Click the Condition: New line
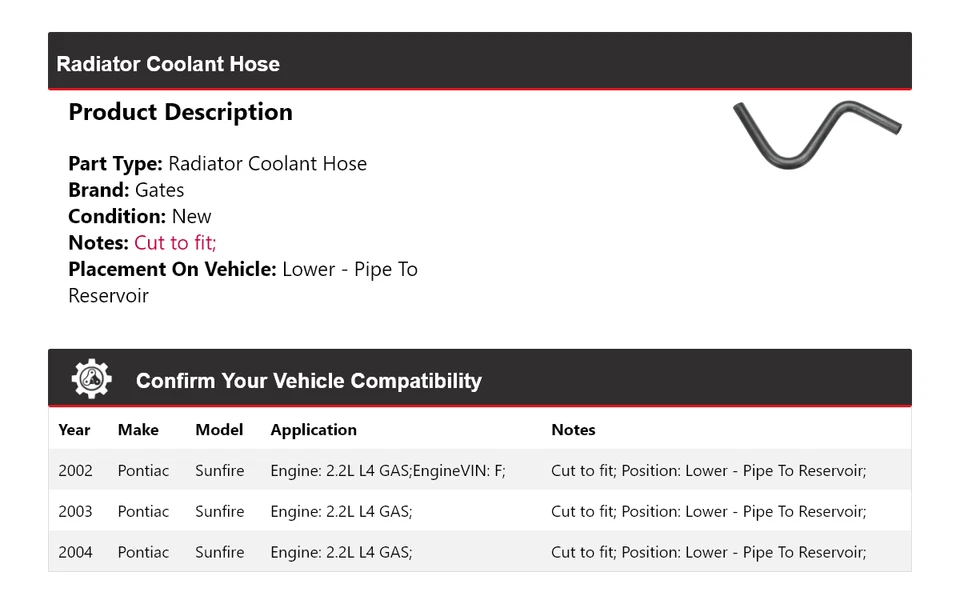The width and height of the screenshot is (960, 604). [140, 216]
